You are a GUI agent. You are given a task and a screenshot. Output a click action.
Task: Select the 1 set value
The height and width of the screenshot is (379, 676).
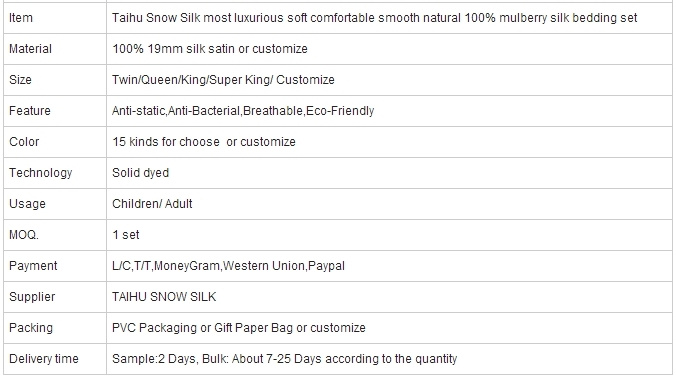tap(126, 235)
